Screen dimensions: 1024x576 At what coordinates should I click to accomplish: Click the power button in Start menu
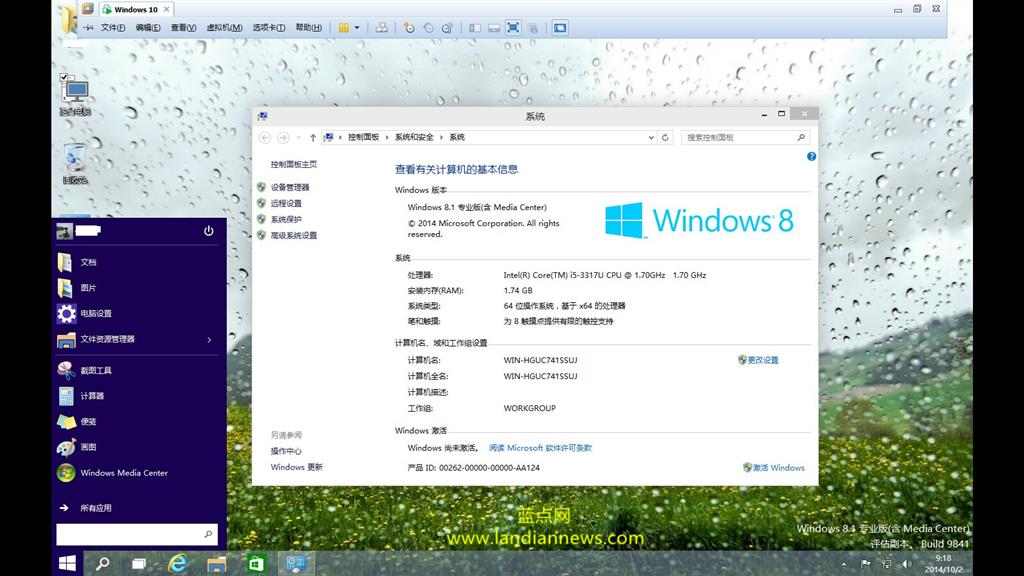pyautogui.click(x=208, y=231)
